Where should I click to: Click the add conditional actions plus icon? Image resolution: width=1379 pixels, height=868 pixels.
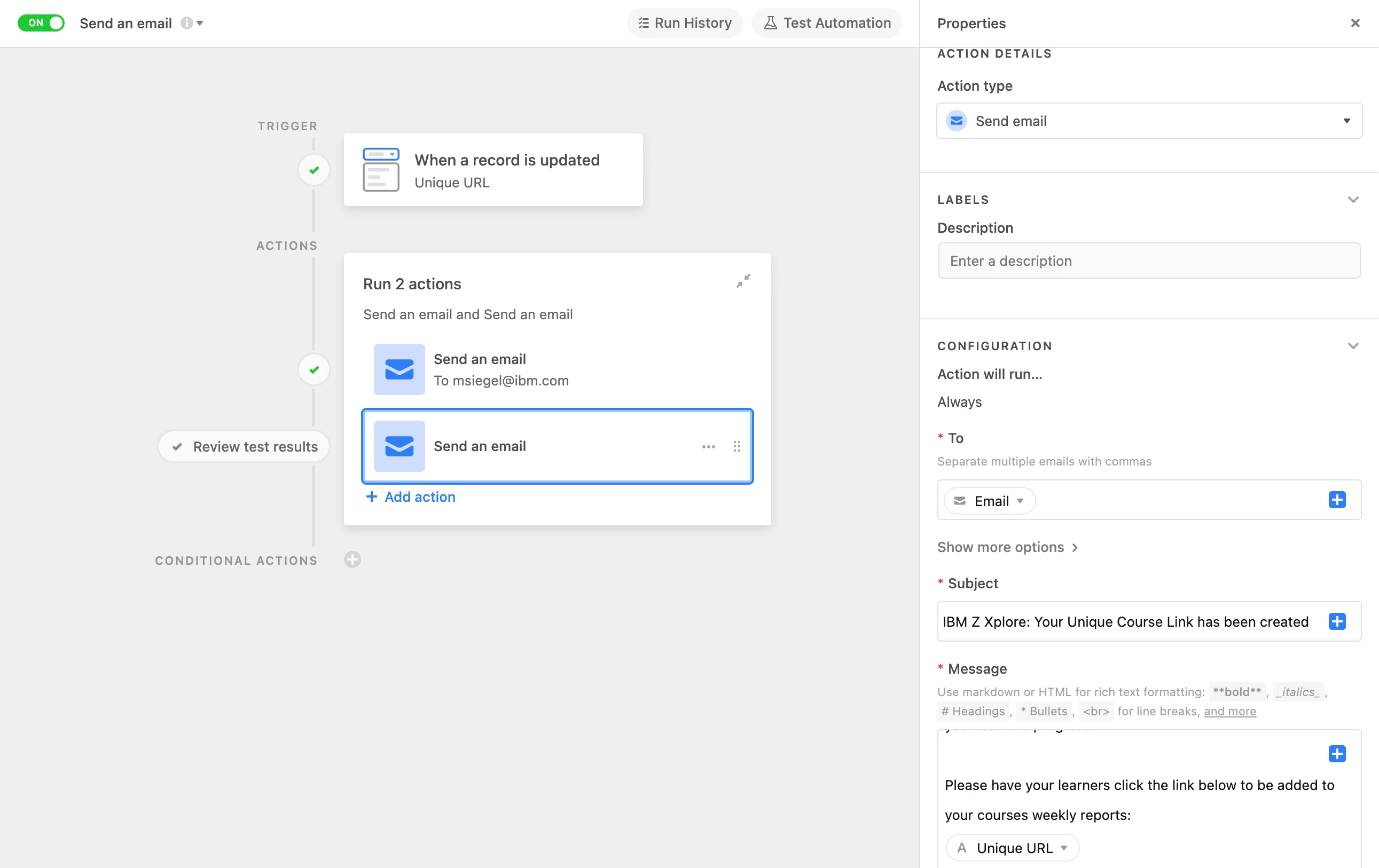pos(352,559)
